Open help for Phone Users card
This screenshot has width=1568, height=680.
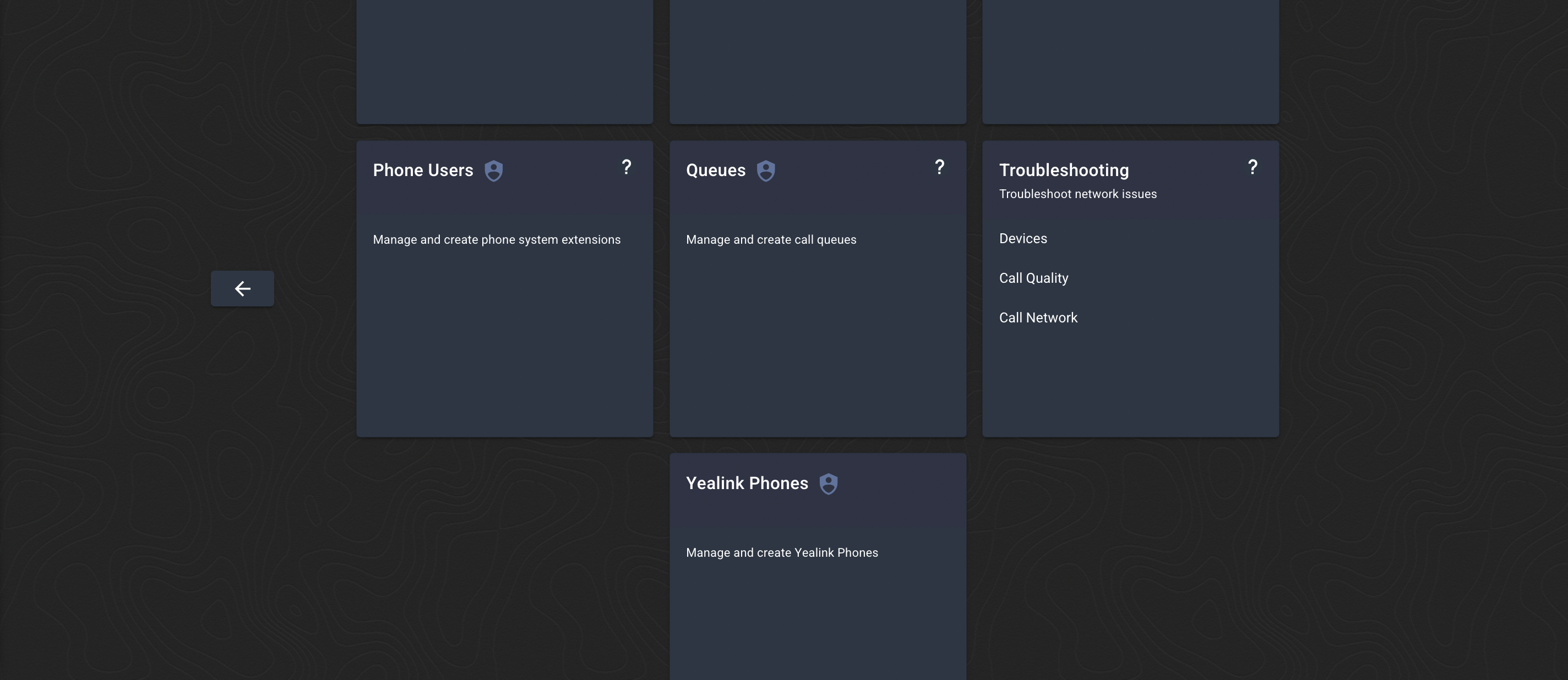627,167
